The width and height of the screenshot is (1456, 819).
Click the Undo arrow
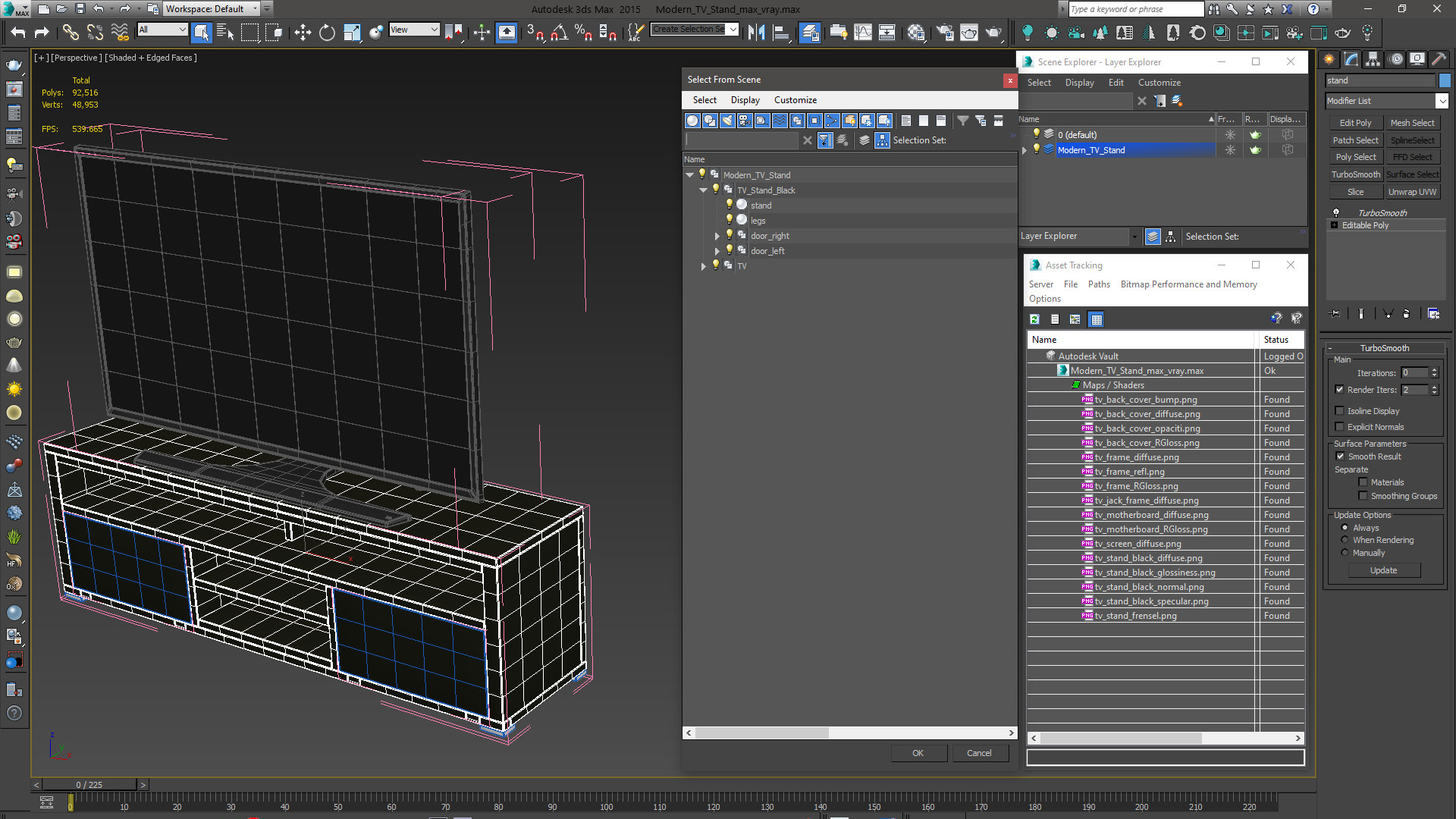18,32
